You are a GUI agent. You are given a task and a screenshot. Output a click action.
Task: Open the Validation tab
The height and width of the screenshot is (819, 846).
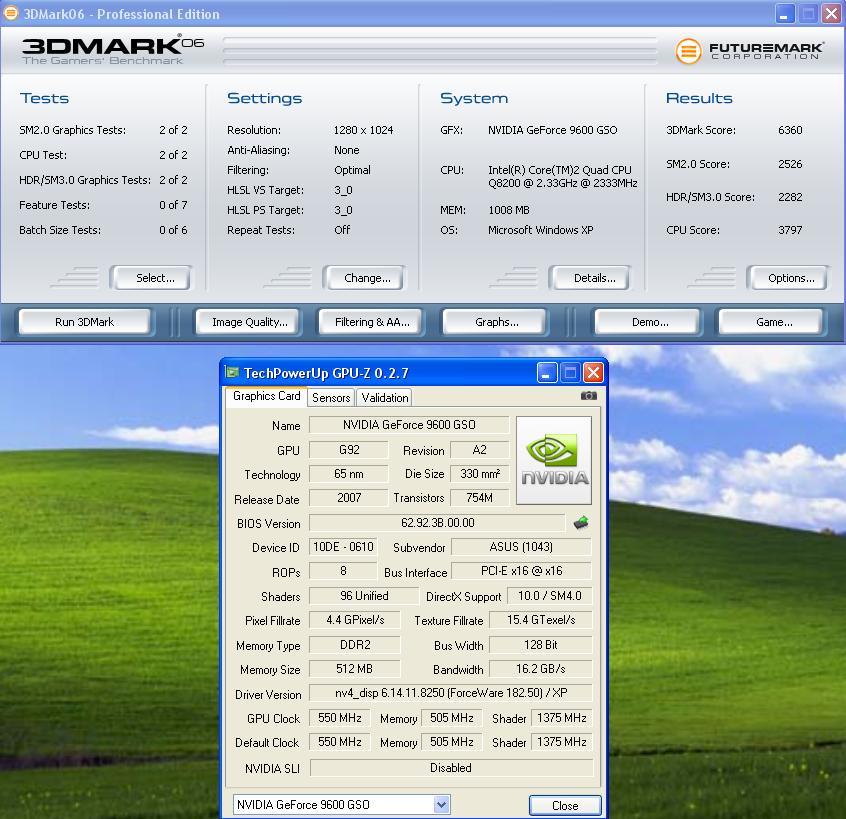(x=385, y=398)
